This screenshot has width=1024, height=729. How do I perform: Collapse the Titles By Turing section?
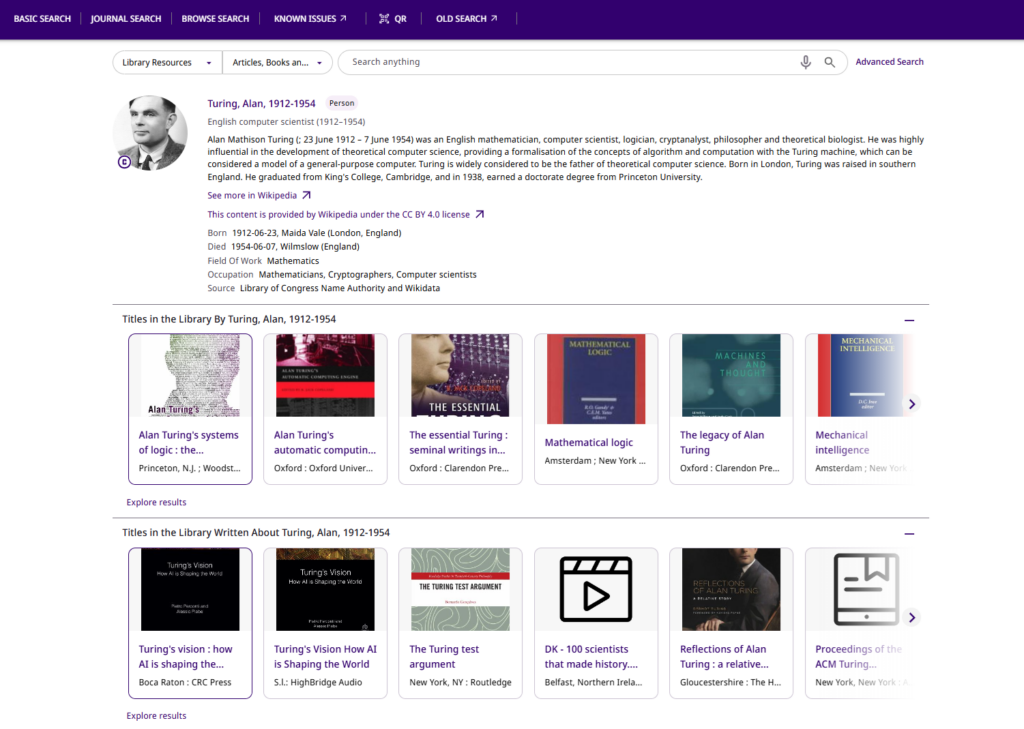pyautogui.click(x=909, y=320)
